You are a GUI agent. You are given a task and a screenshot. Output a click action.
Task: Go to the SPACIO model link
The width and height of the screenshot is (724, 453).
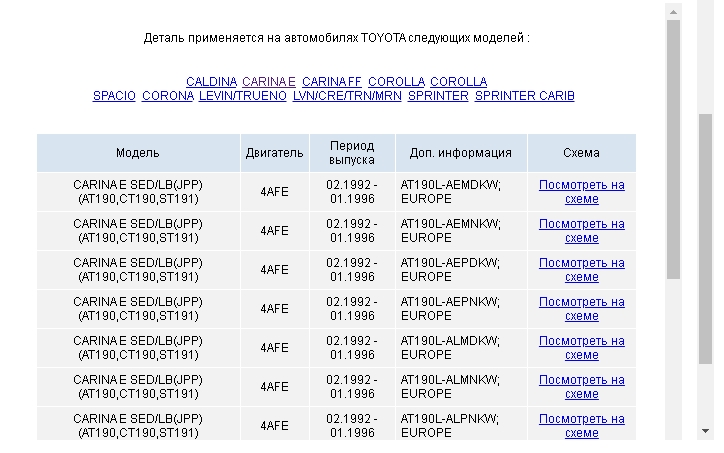pos(114,96)
